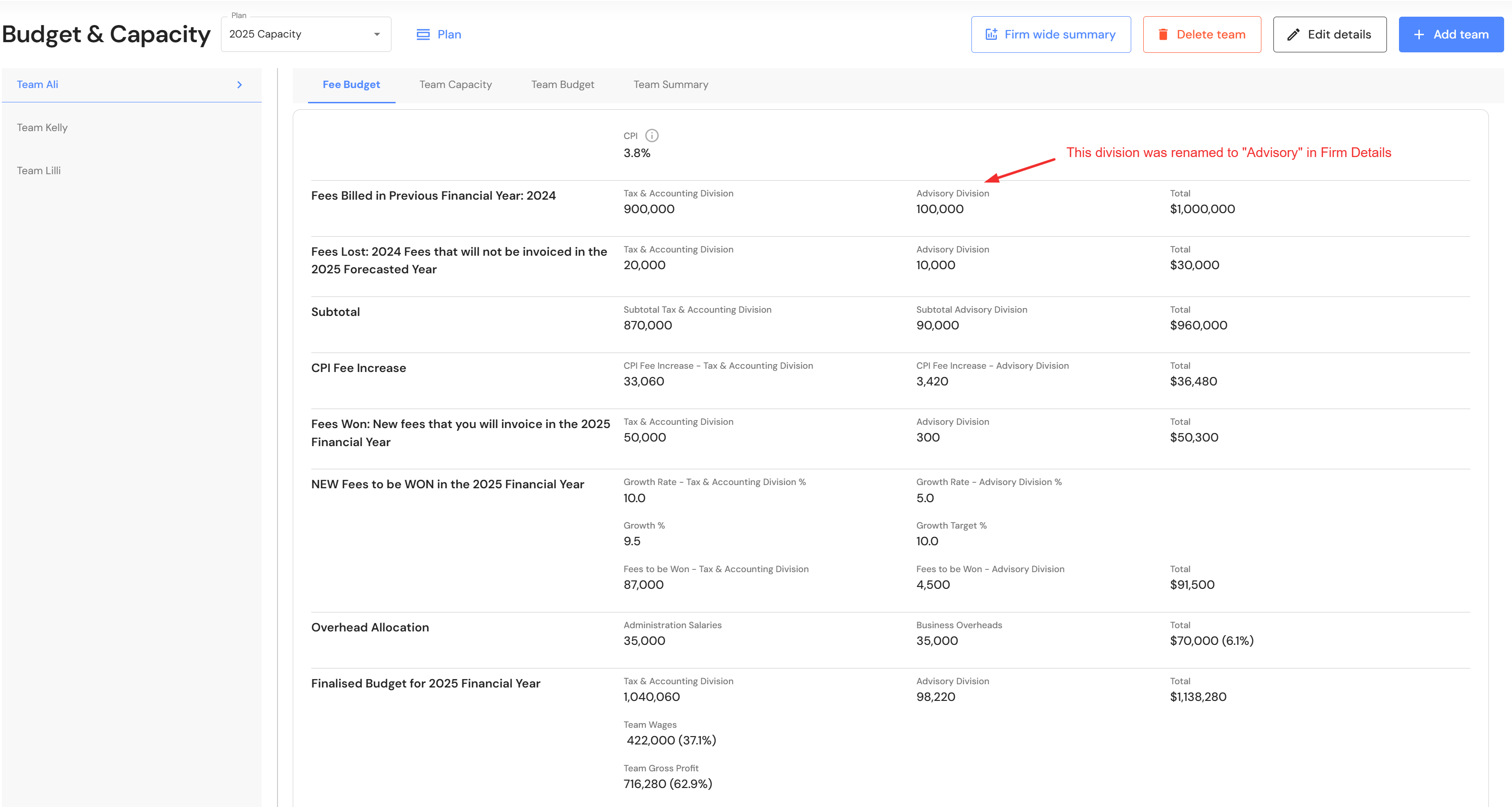Expand Team Ali with chevron arrow
Viewport: 1512px width, 807px height.
pyautogui.click(x=239, y=84)
